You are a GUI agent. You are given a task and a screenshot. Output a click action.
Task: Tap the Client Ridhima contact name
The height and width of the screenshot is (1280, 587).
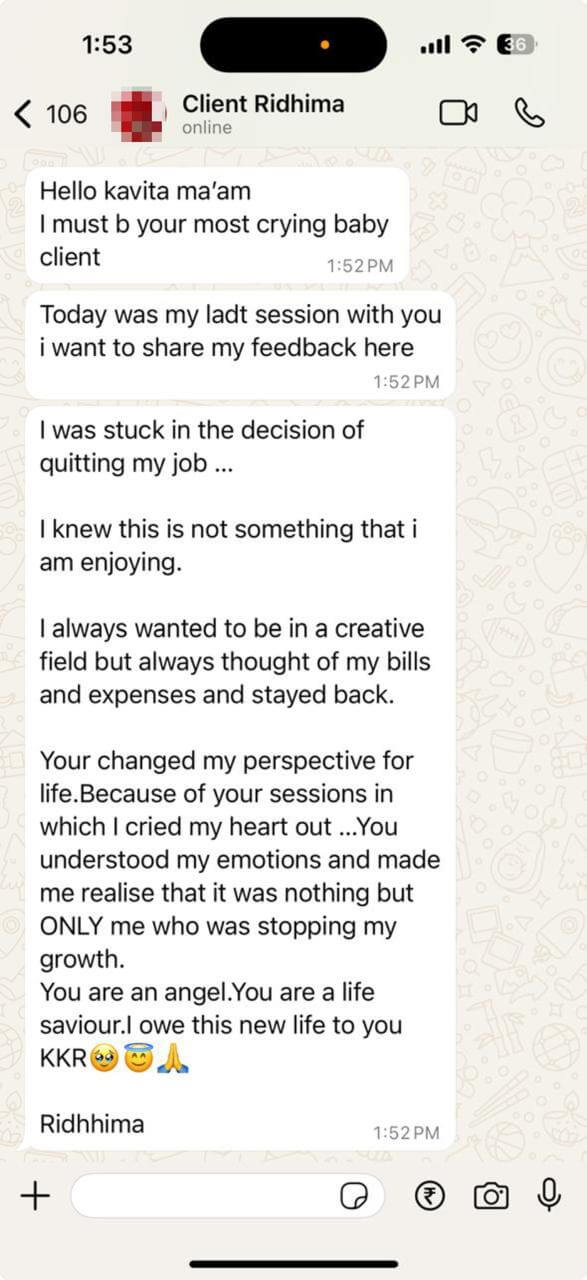(263, 103)
